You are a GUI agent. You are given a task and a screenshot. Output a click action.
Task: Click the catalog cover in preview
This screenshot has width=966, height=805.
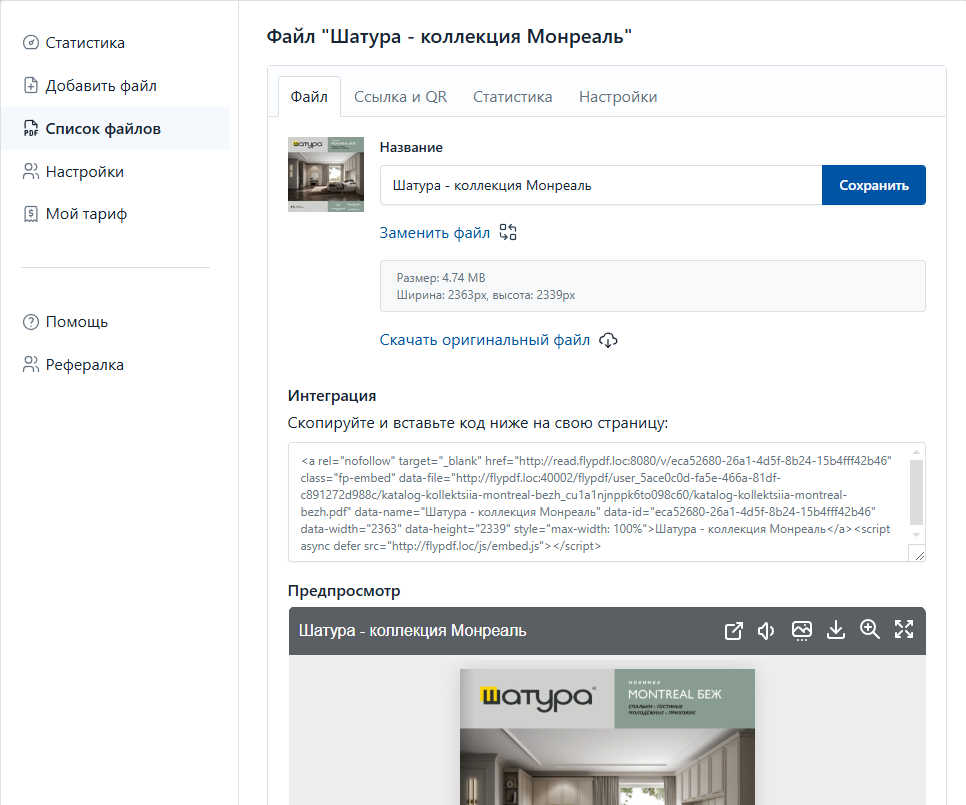click(607, 737)
